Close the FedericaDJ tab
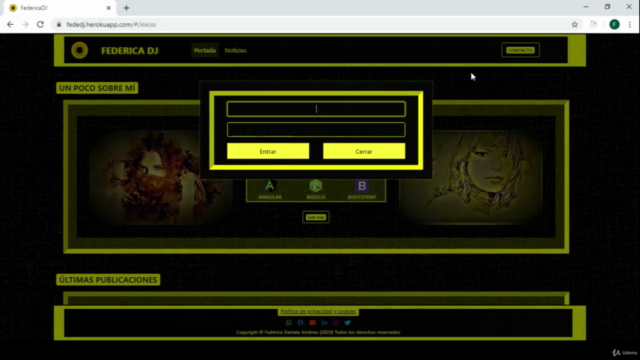The height and width of the screenshot is (360, 640). click(x=109, y=8)
